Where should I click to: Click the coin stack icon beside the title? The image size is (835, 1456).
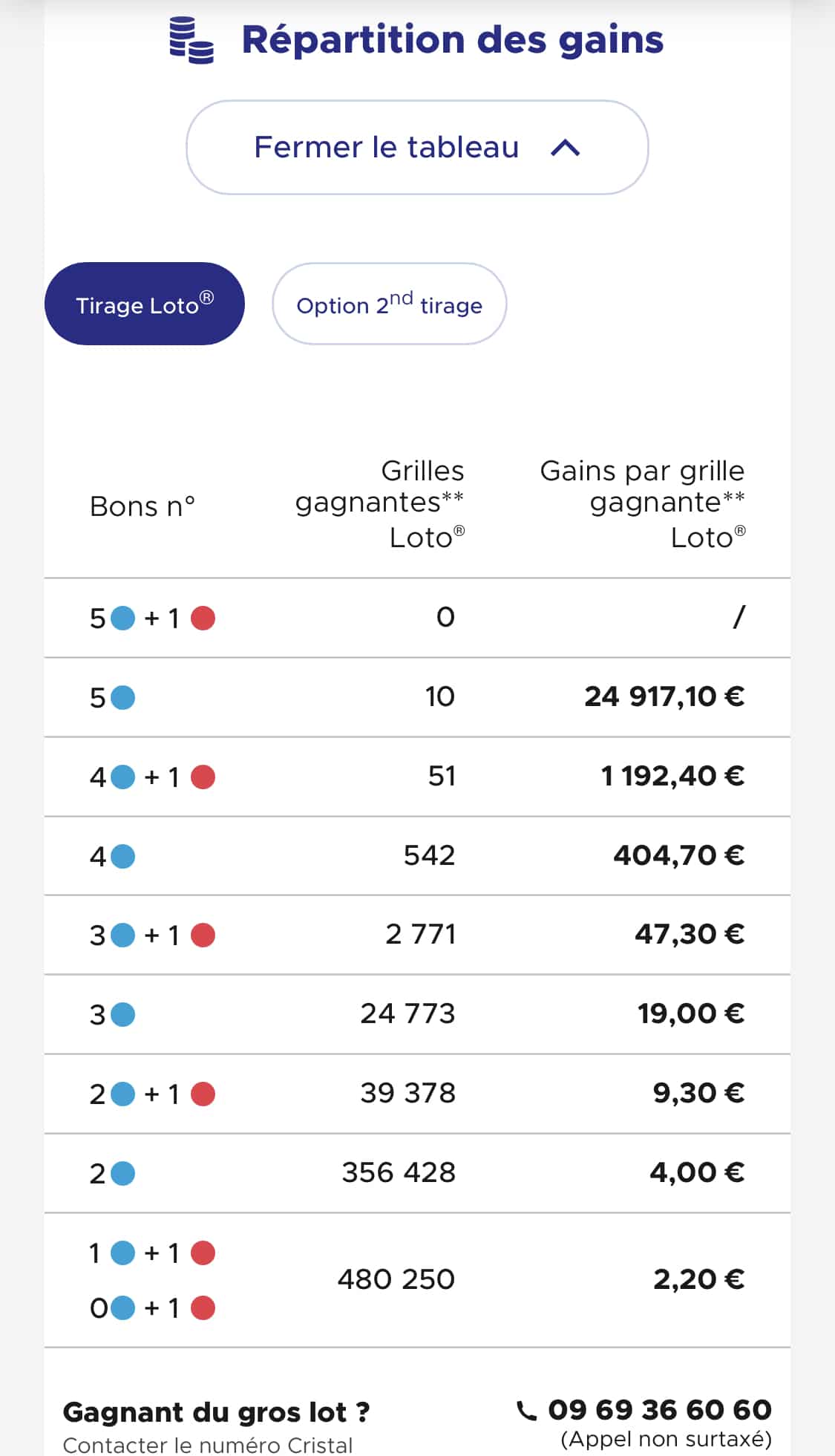191,40
